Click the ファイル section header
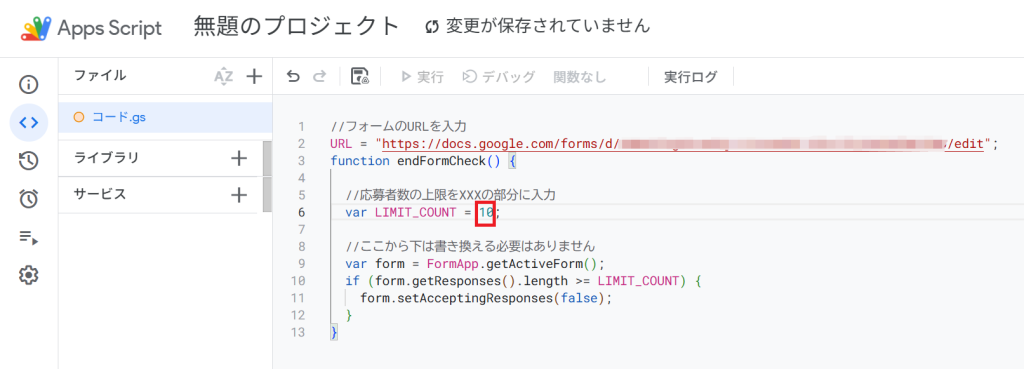The height and width of the screenshot is (369, 1024). coord(100,76)
